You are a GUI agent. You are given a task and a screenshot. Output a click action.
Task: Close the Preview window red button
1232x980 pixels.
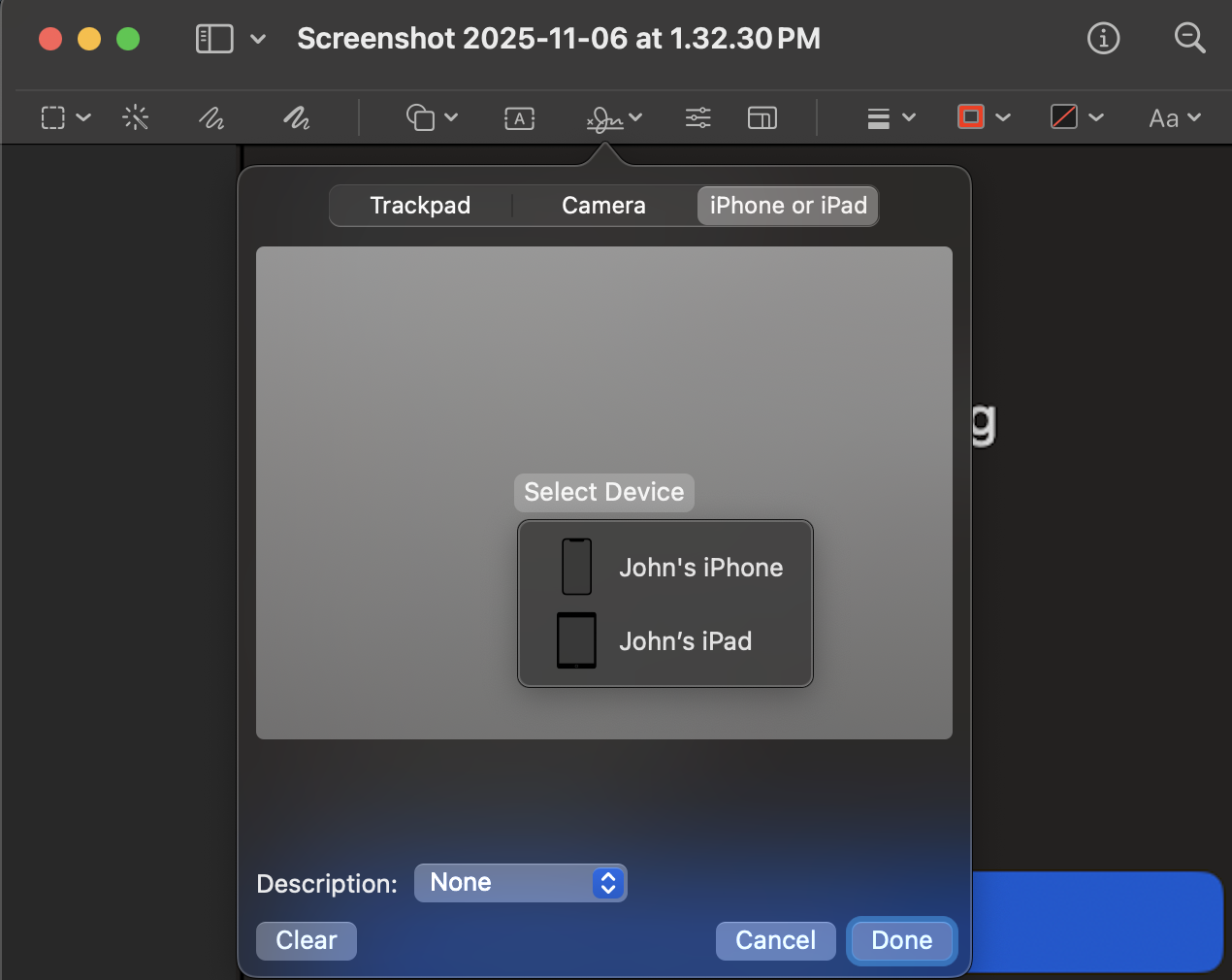click(x=50, y=39)
